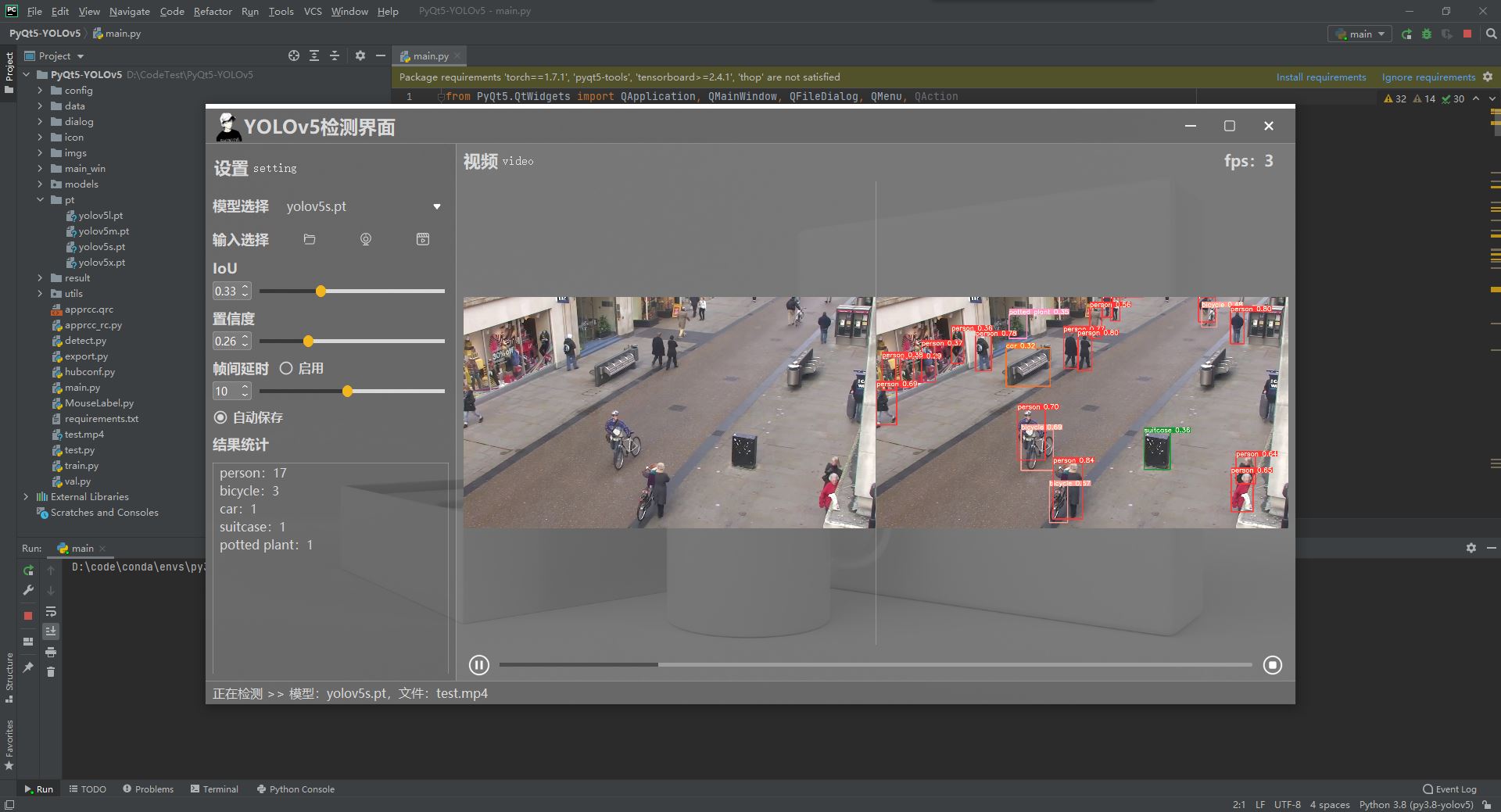
Task: Adjust the frame delay slider handle
Action: point(347,391)
